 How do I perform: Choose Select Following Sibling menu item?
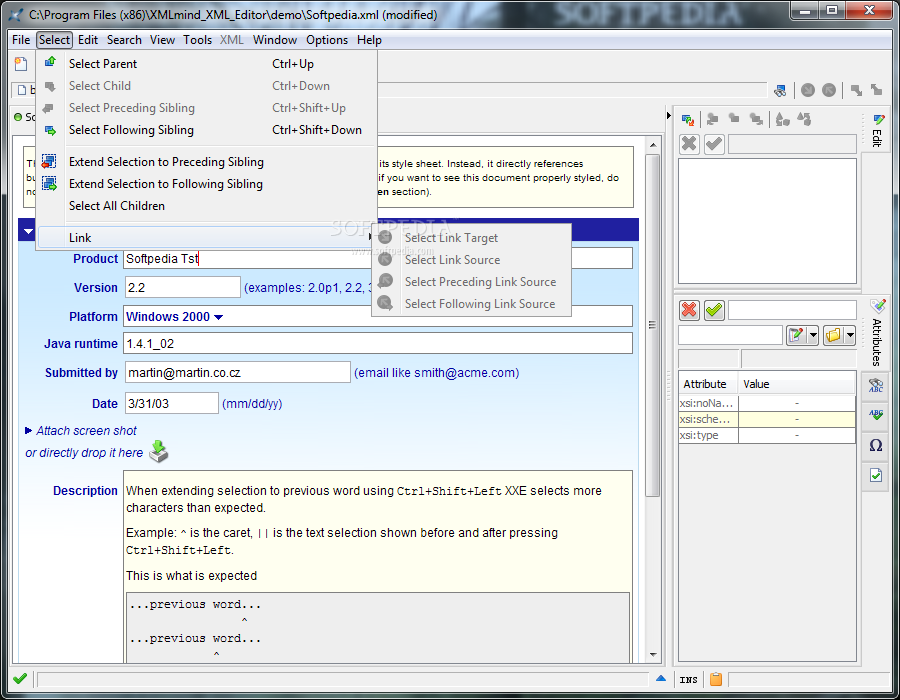(207, 130)
